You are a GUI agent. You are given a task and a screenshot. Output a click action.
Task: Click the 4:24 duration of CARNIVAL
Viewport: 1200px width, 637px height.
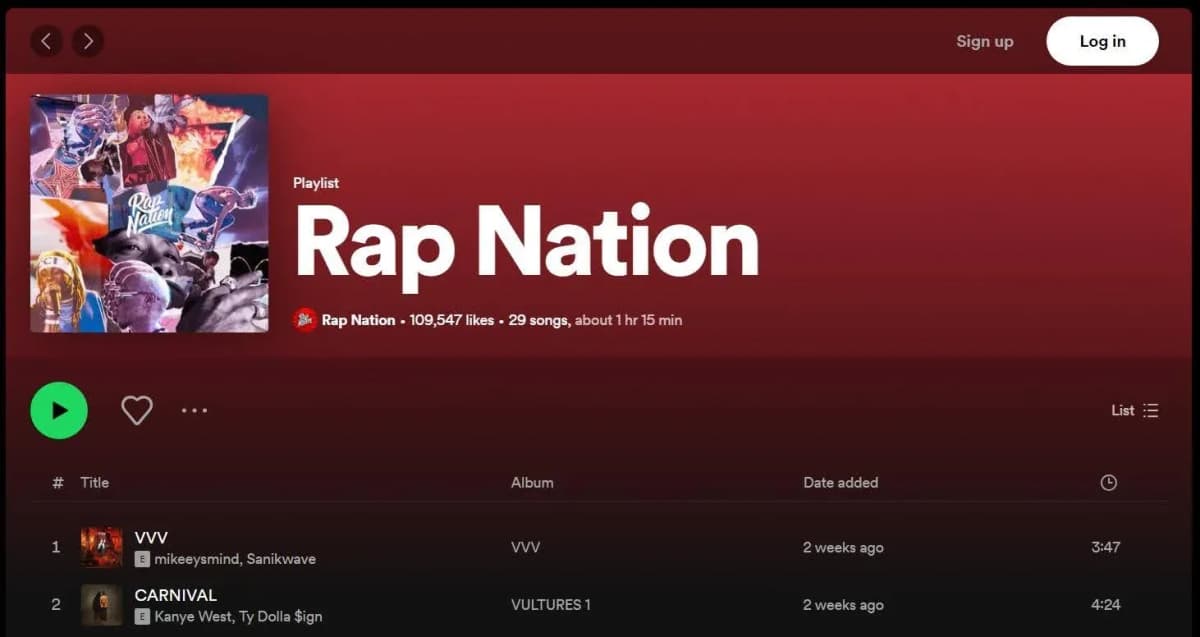pos(1106,605)
